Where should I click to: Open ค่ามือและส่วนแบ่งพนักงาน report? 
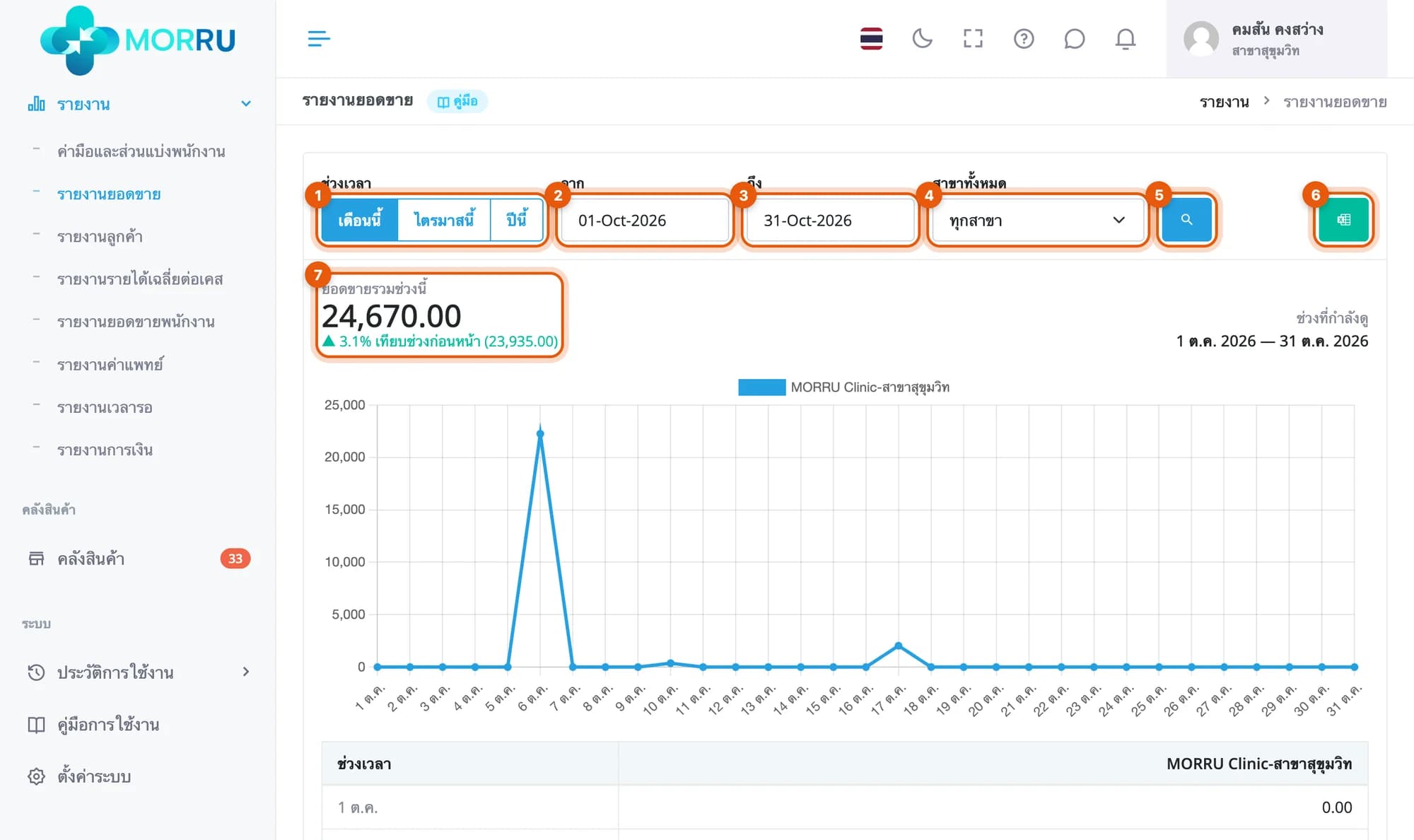tap(141, 151)
